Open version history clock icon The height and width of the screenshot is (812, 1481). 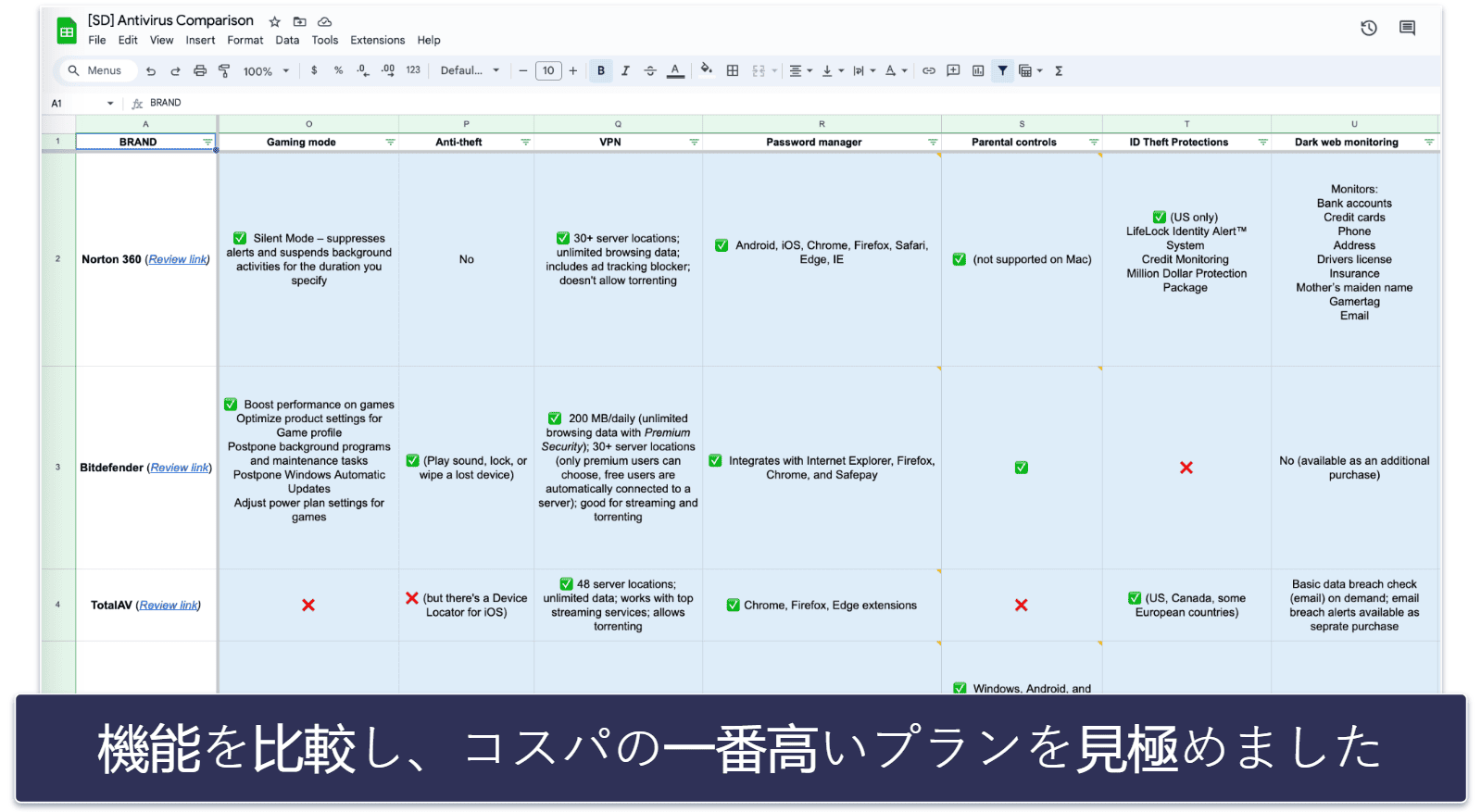1368,28
